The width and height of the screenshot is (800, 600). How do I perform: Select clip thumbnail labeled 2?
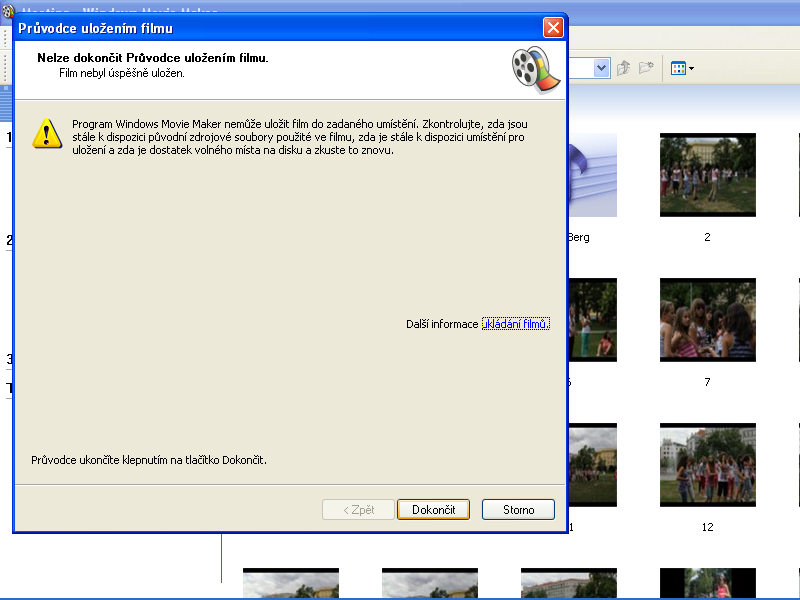[x=708, y=175]
